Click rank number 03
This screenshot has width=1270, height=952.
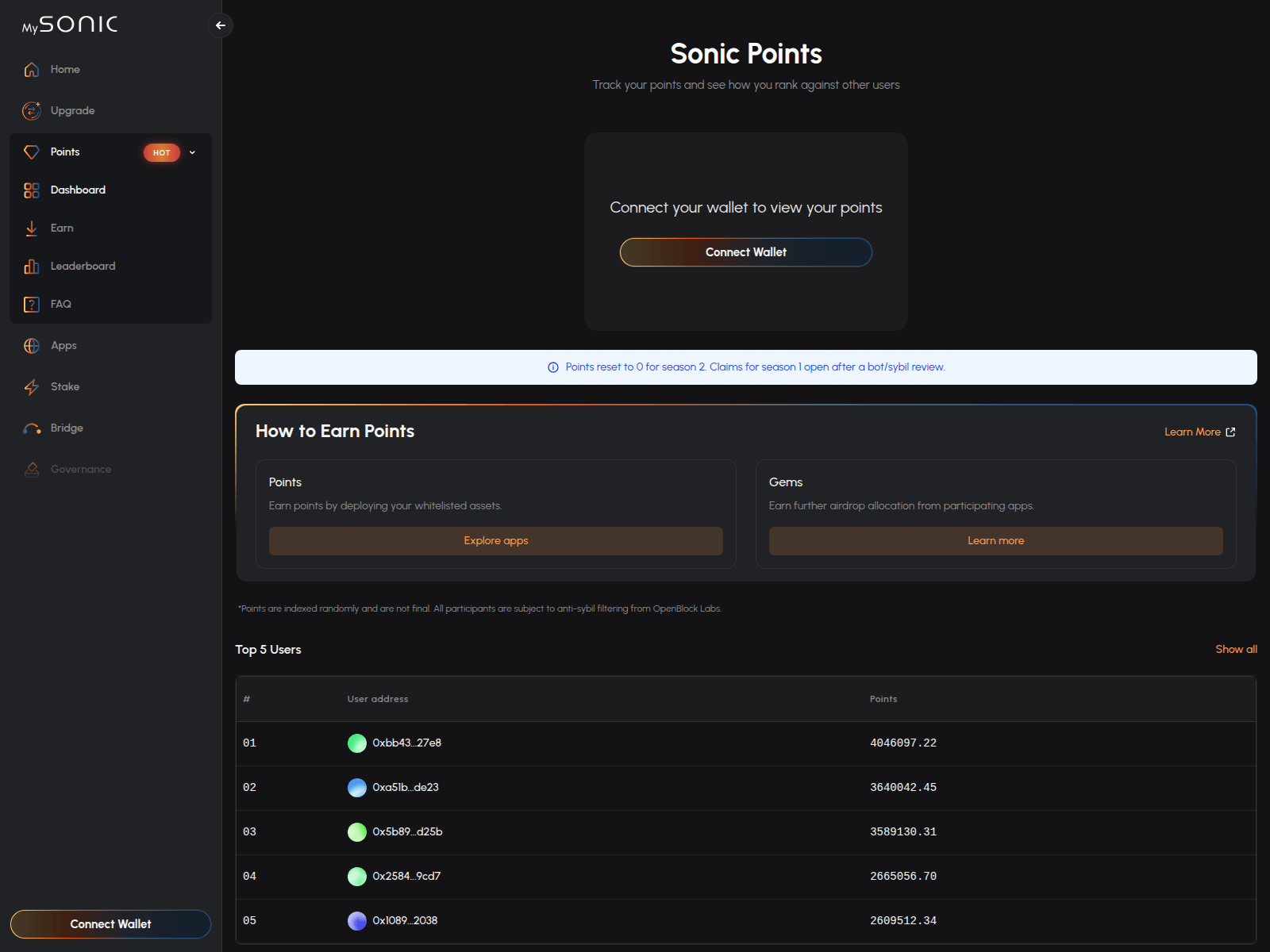pyautogui.click(x=249, y=832)
